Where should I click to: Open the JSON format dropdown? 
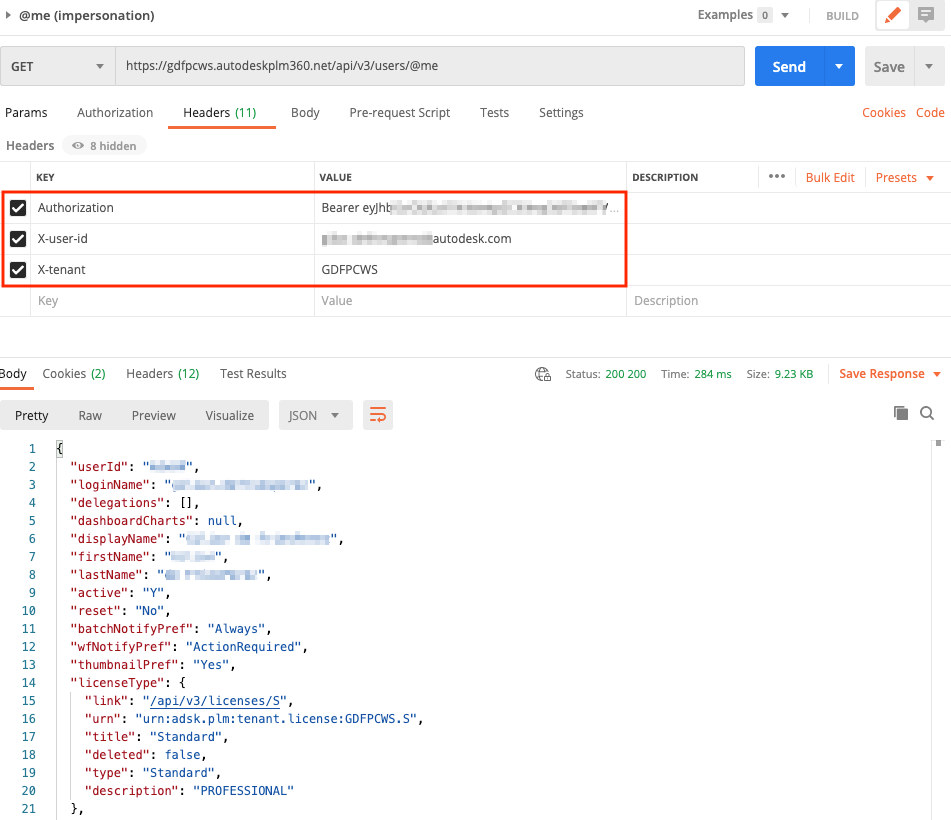314,415
